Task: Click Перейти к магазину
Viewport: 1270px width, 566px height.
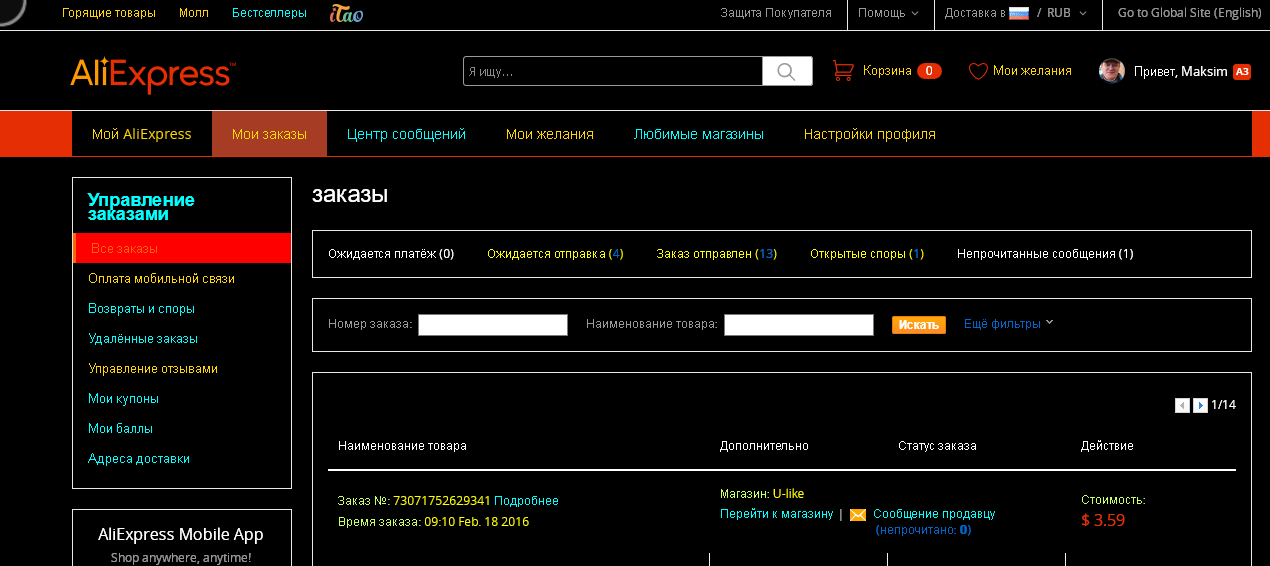Action: click(x=776, y=514)
